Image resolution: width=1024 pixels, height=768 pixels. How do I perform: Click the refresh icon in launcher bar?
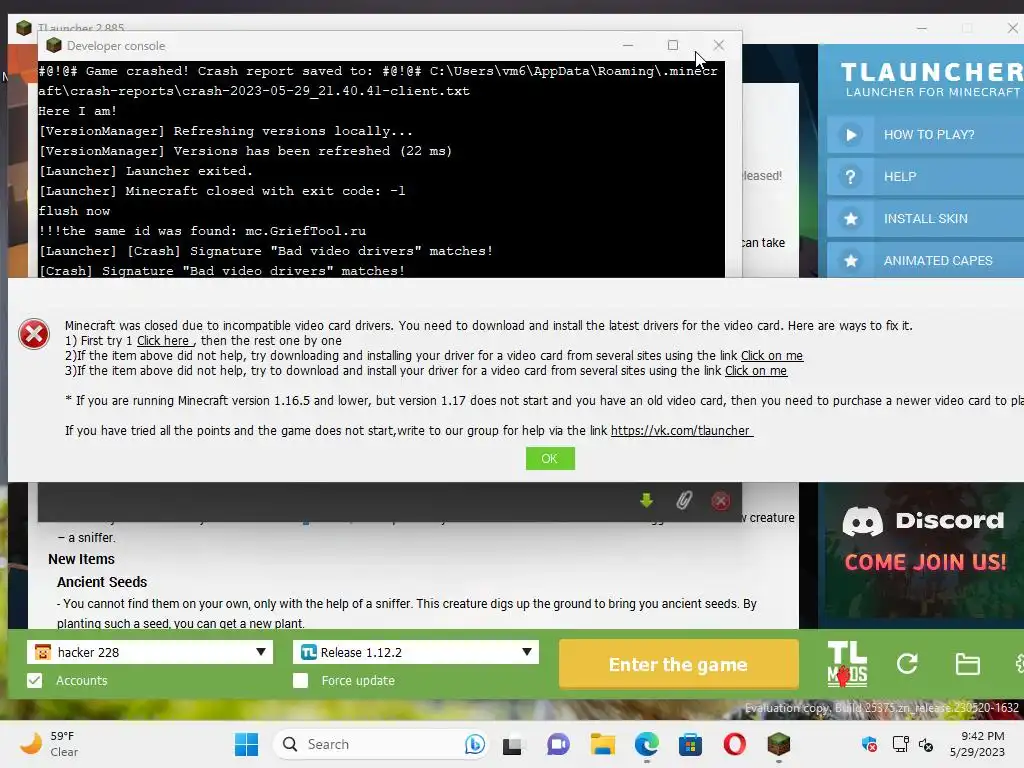coord(907,664)
